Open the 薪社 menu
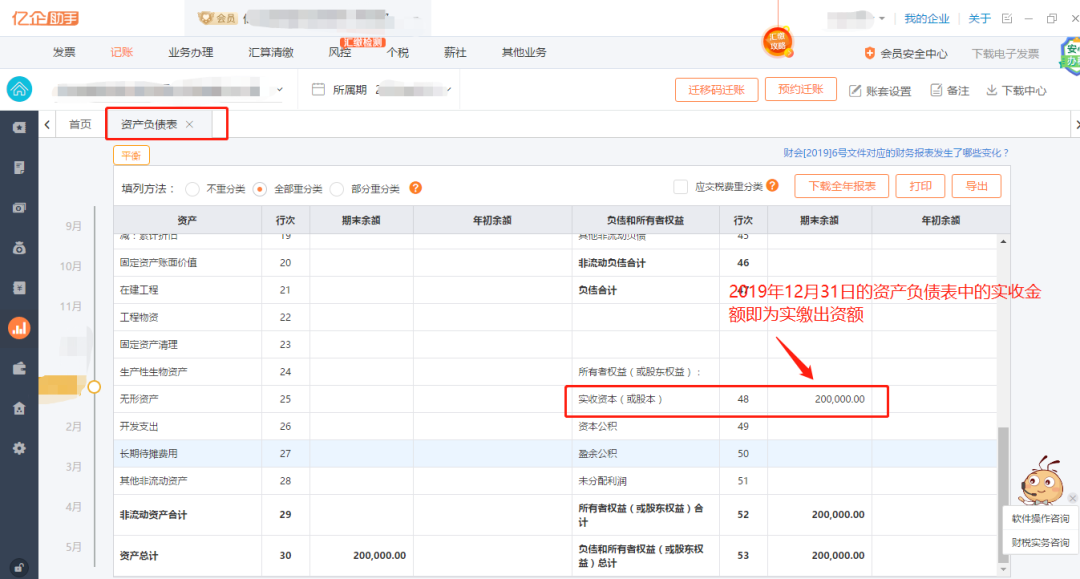 pyautogui.click(x=455, y=52)
